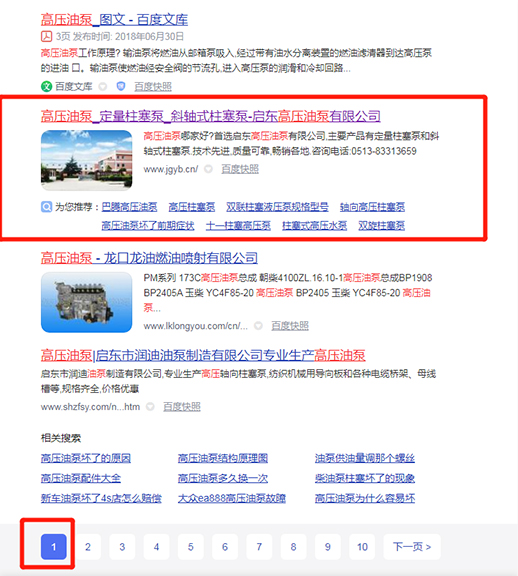
Task: Expand the arrow beside www.shzfsy.com
Action: click(150, 407)
